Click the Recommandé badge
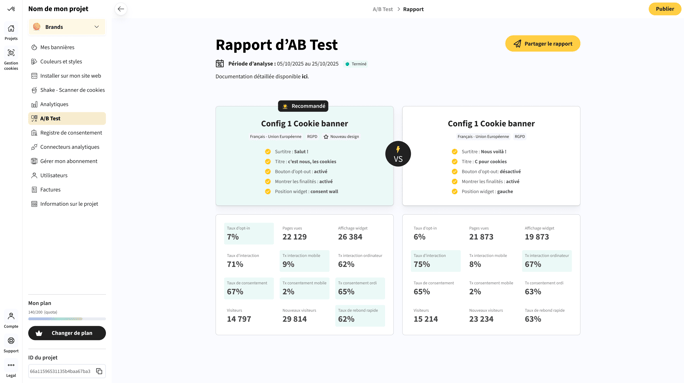Viewport: 684px width, 383px height. tap(303, 106)
